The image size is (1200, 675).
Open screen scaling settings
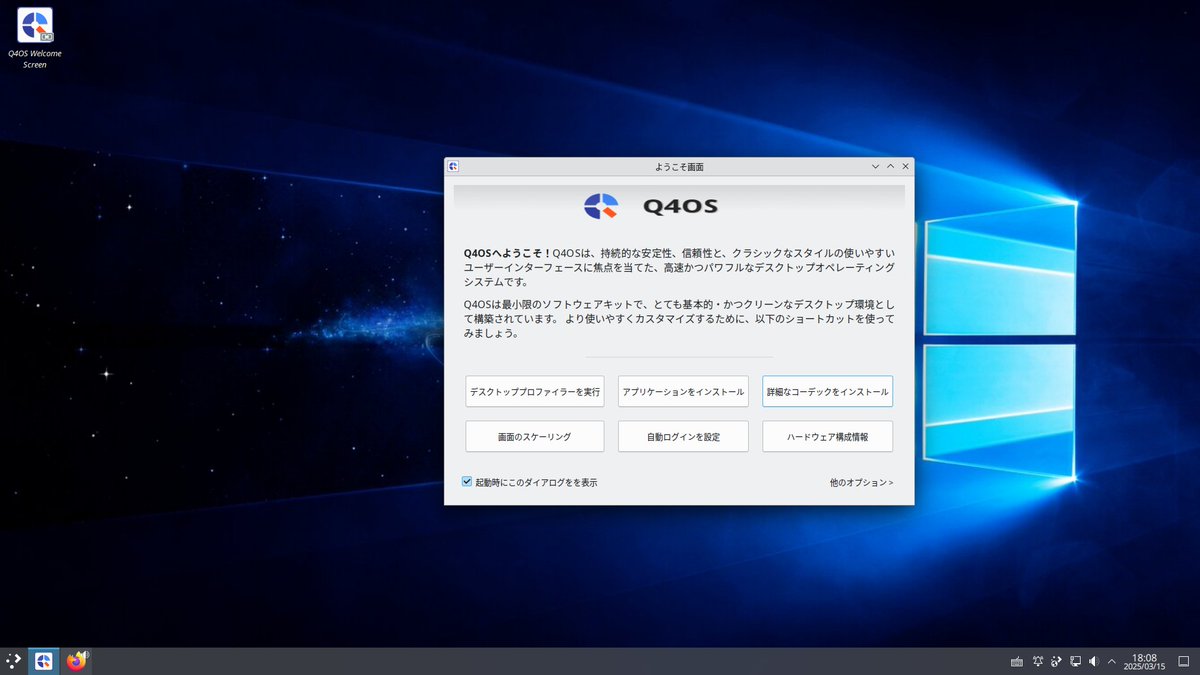(534, 436)
